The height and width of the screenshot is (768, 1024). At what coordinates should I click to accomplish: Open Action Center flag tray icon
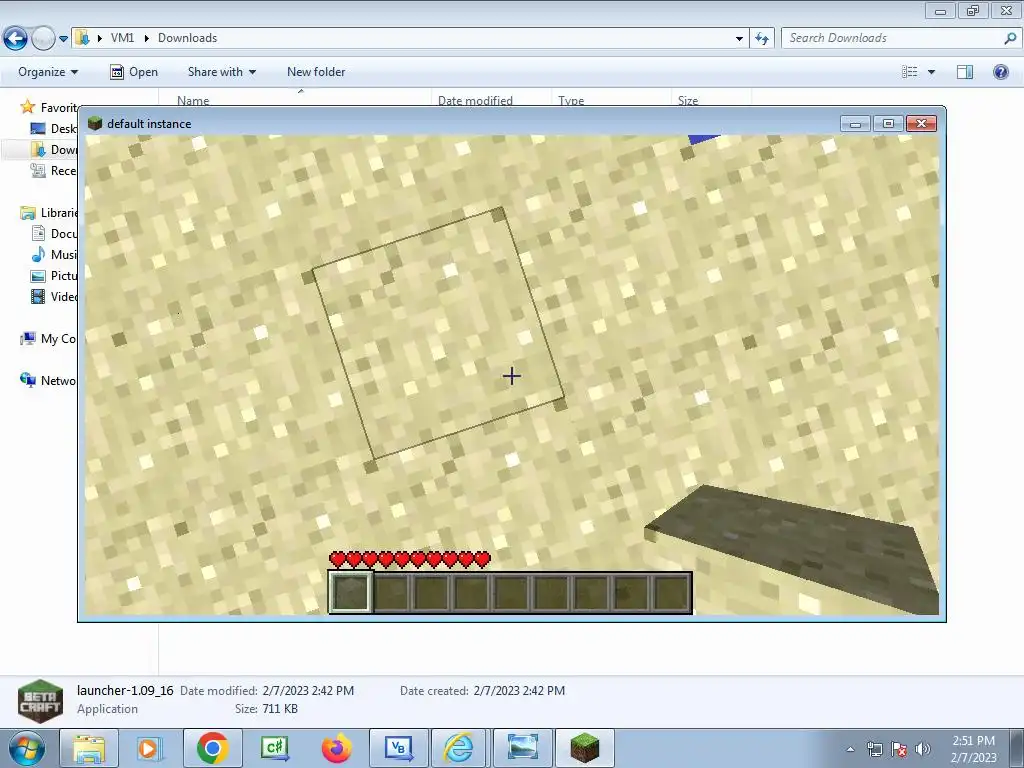click(899, 749)
